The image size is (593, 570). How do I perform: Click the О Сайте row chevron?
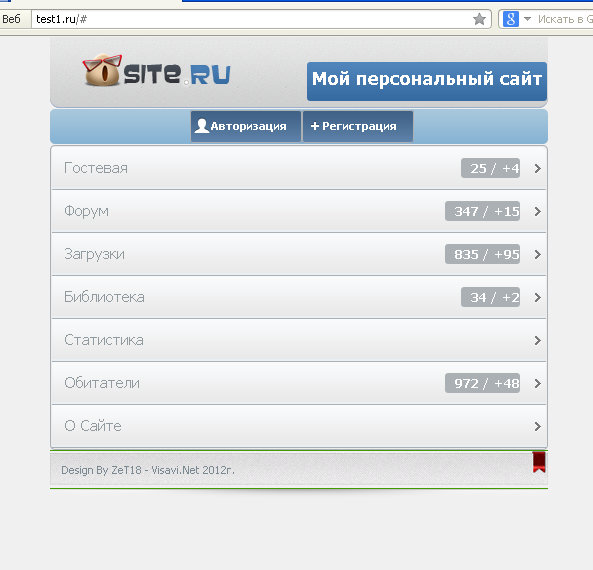pyautogui.click(x=538, y=427)
